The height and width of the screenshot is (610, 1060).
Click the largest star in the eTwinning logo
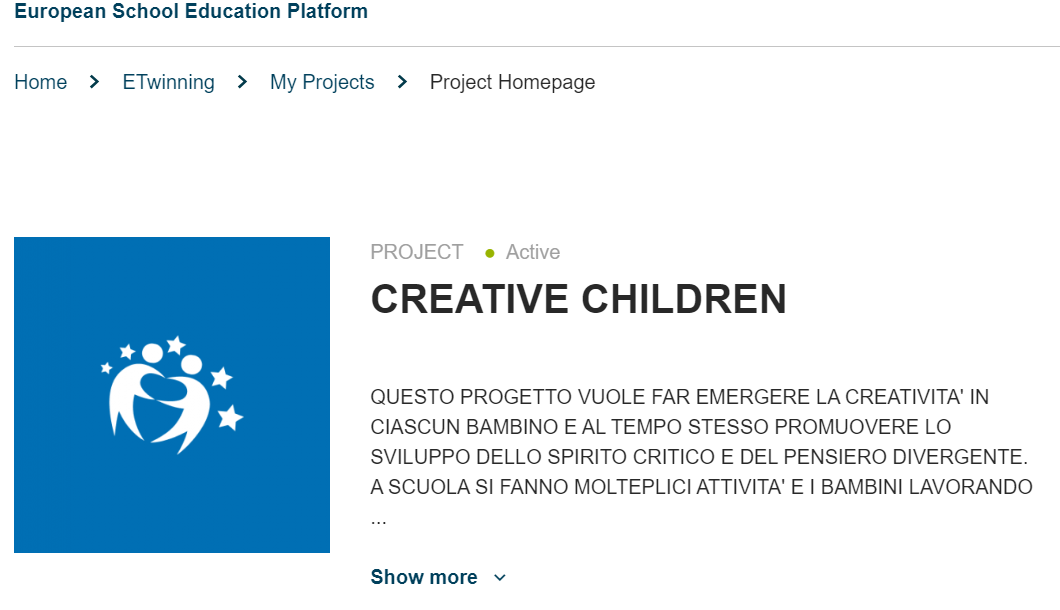(x=231, y=417)
